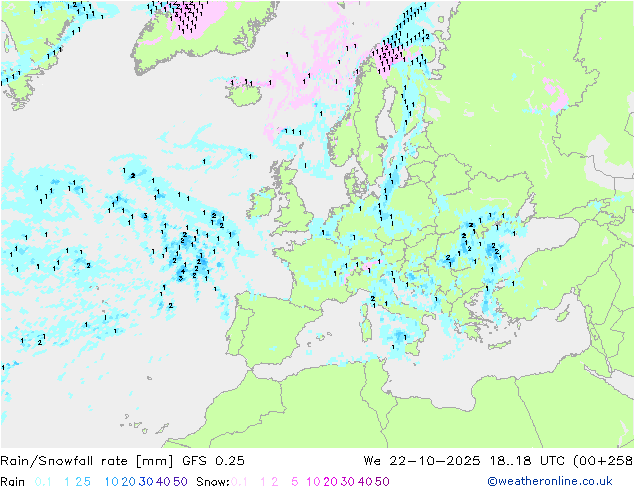Select the 'Rain/Snowfall rate [mm]' title text
The width and height of the screenshot is (634, 490).
pos(87,461)
